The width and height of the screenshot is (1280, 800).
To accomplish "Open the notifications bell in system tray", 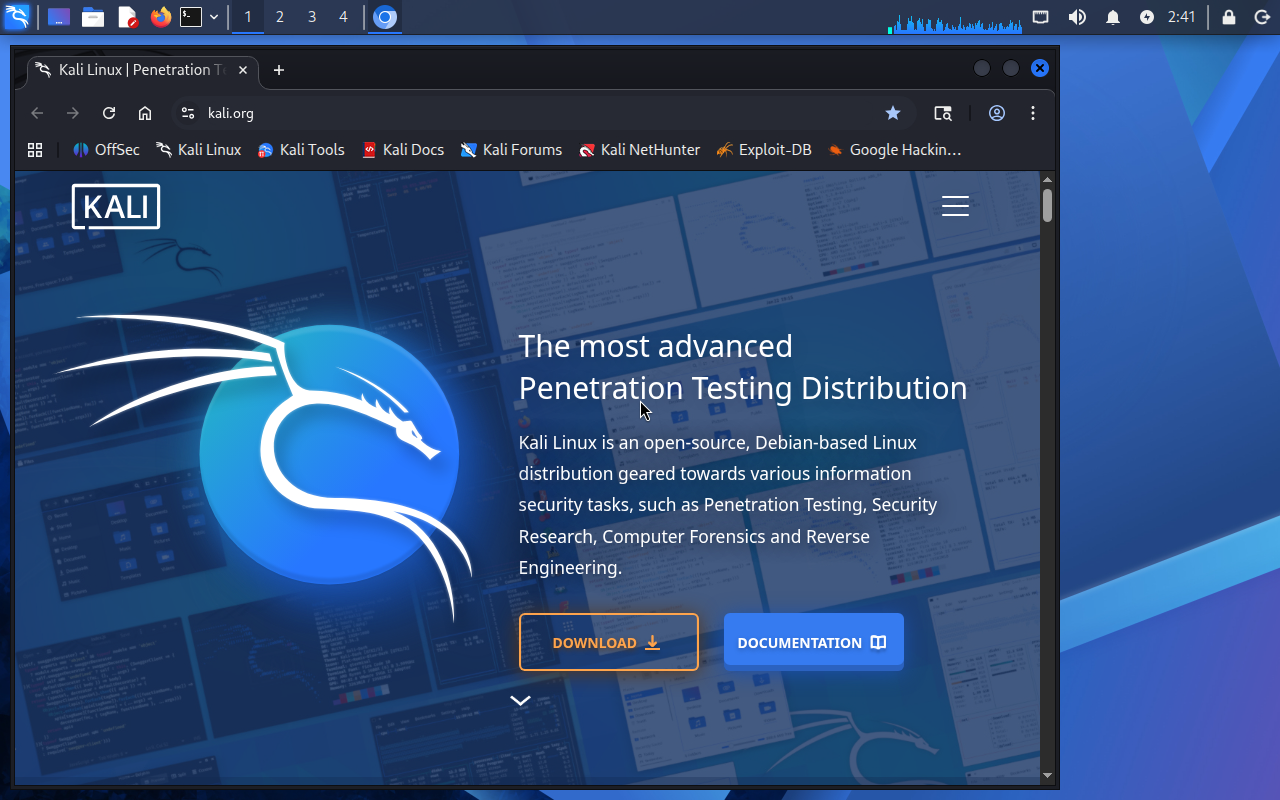I will click(x=1113, y=17).
